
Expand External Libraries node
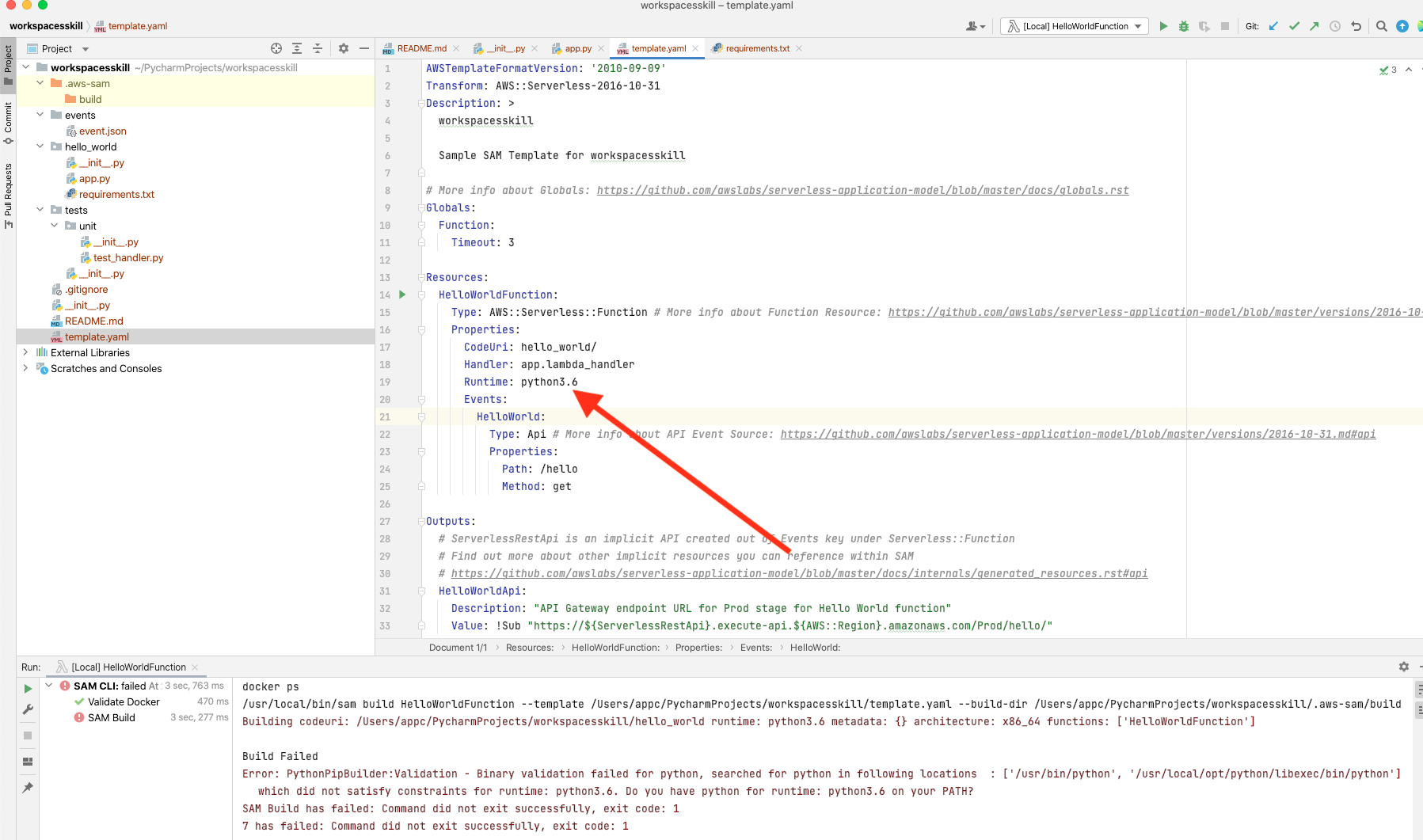click(26, 352)
